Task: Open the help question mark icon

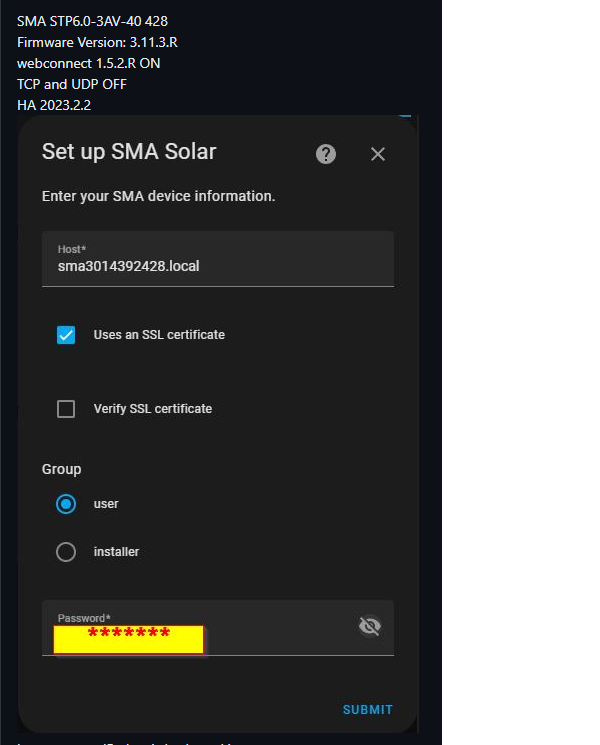Action: pyautogui.click(x=326, y=154)
